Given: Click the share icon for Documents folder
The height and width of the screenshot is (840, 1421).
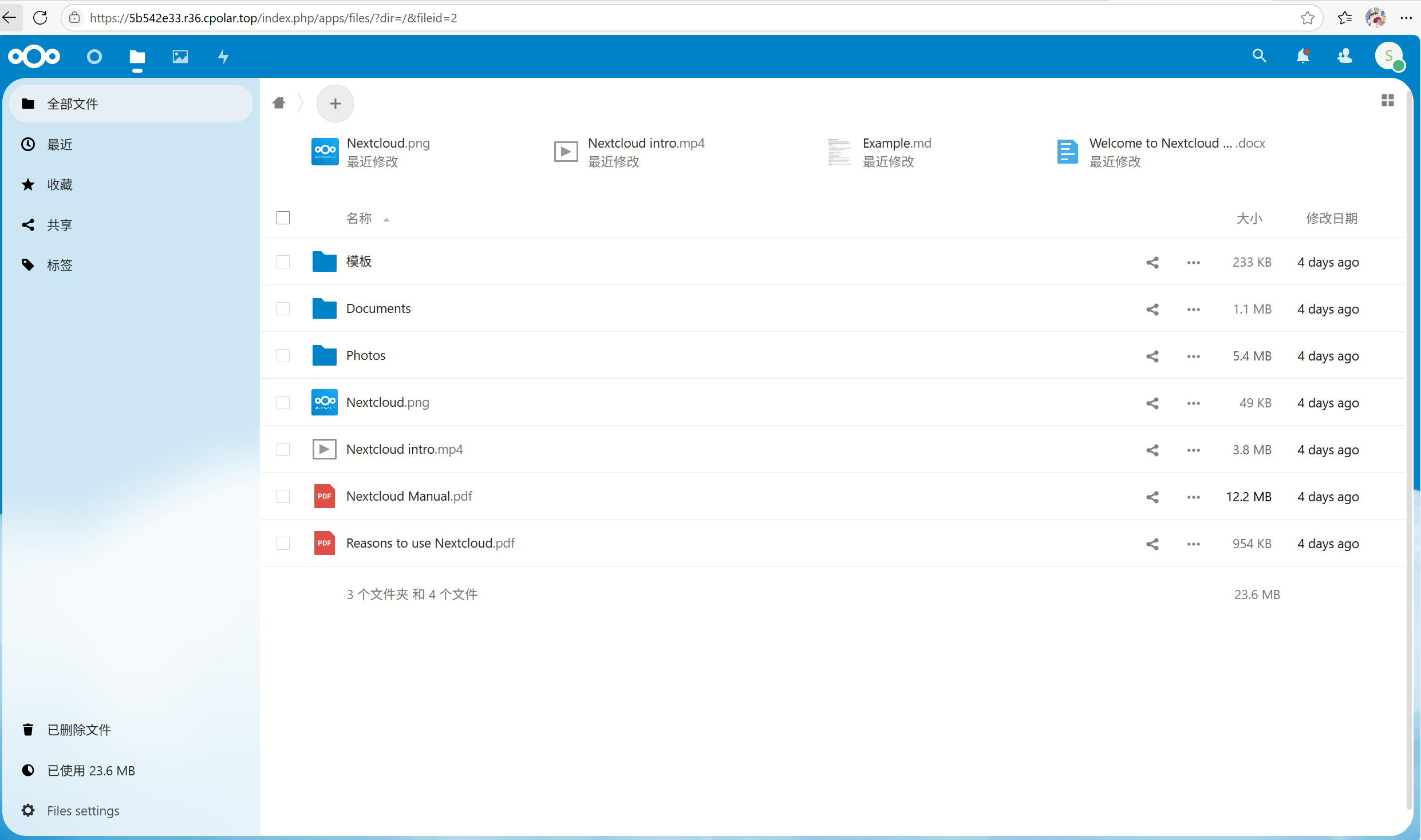Looking at the screenshot, I should point(1152,310).
